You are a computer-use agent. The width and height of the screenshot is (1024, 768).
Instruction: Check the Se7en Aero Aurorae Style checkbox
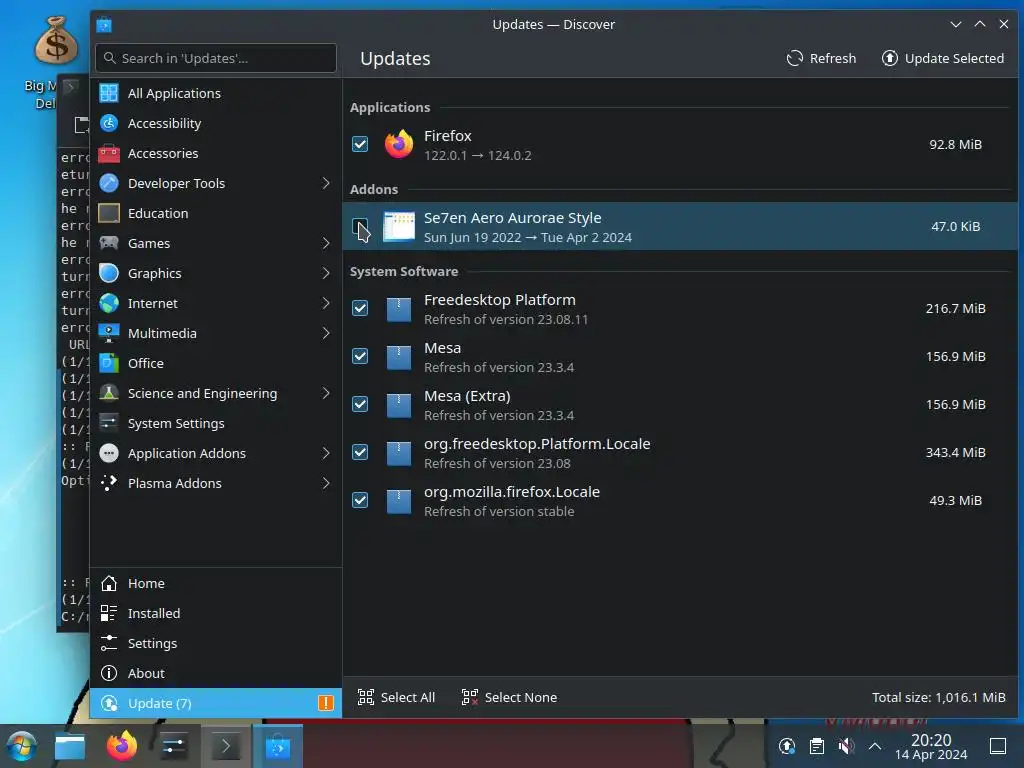pos(360,227)
